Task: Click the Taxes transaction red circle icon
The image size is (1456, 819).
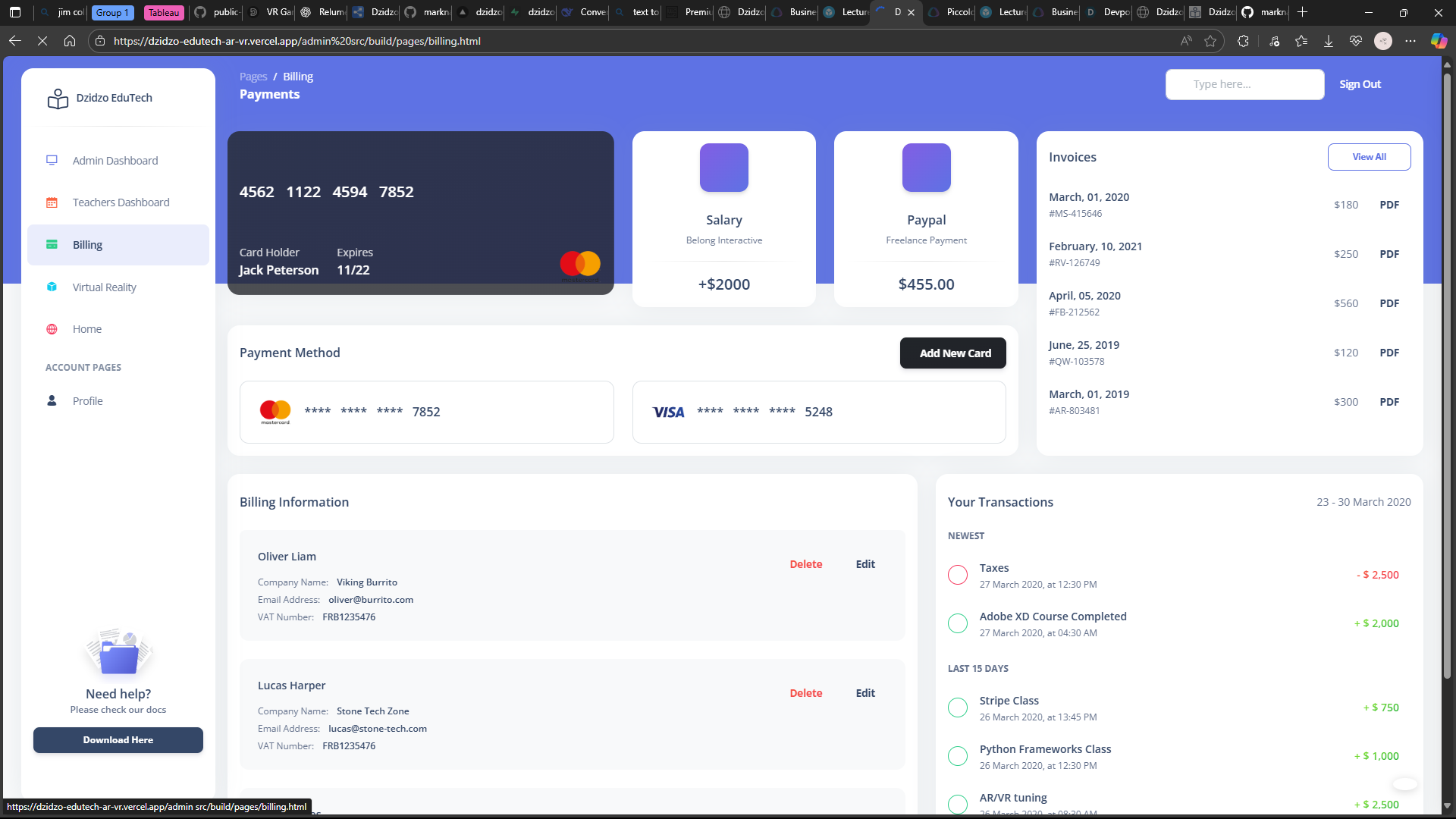Action: 958,576
